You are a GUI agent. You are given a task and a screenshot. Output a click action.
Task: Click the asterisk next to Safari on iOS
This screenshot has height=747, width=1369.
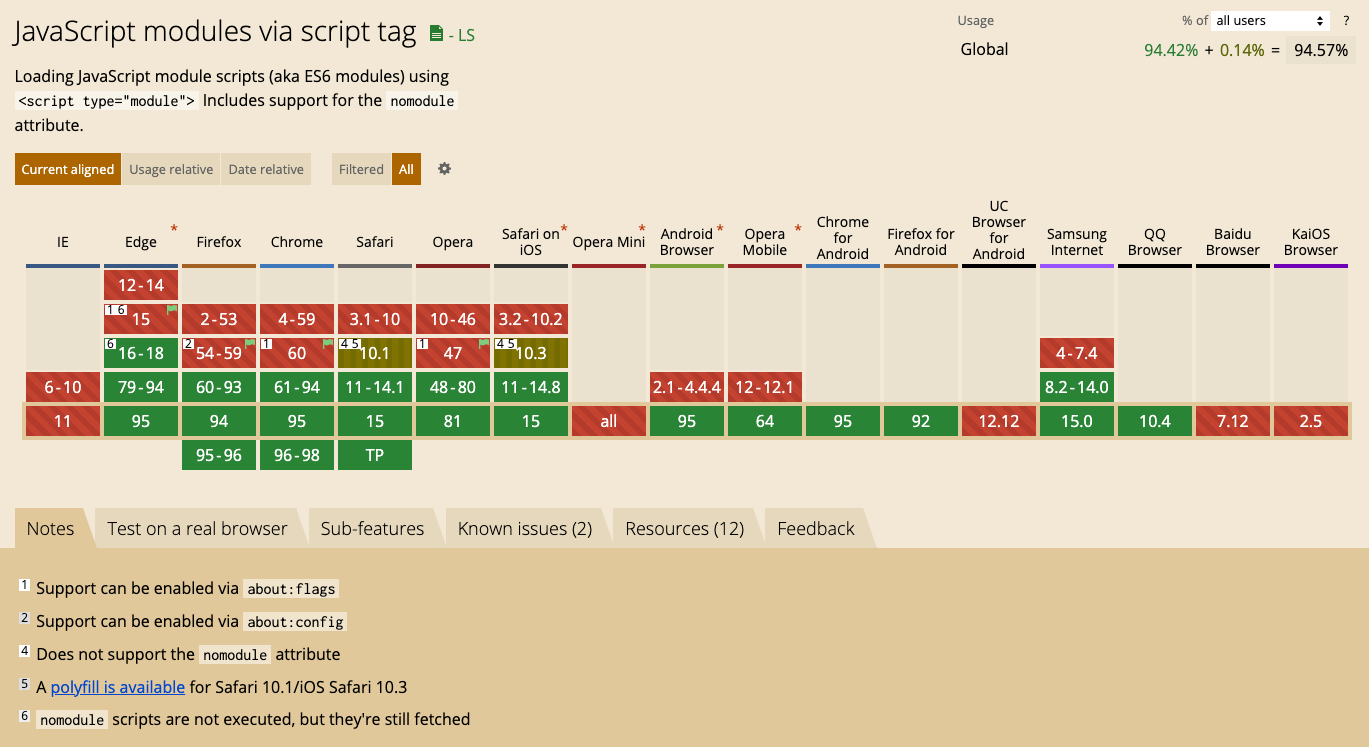pos(564,230)
